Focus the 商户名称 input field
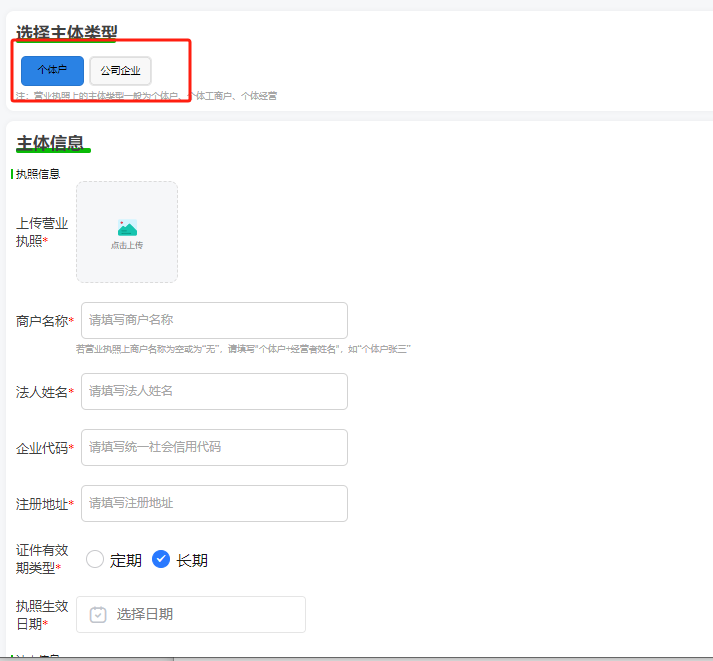The height and width of the screenshot is (661, 713). tap(214, 320)
